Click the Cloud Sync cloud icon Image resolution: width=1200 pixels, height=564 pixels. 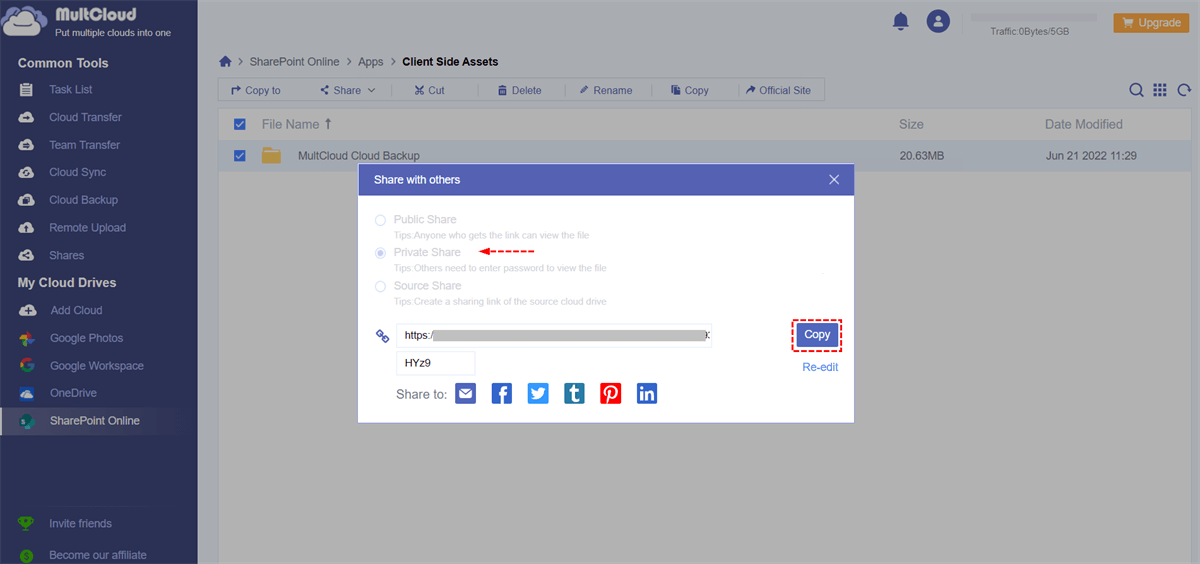27,172
